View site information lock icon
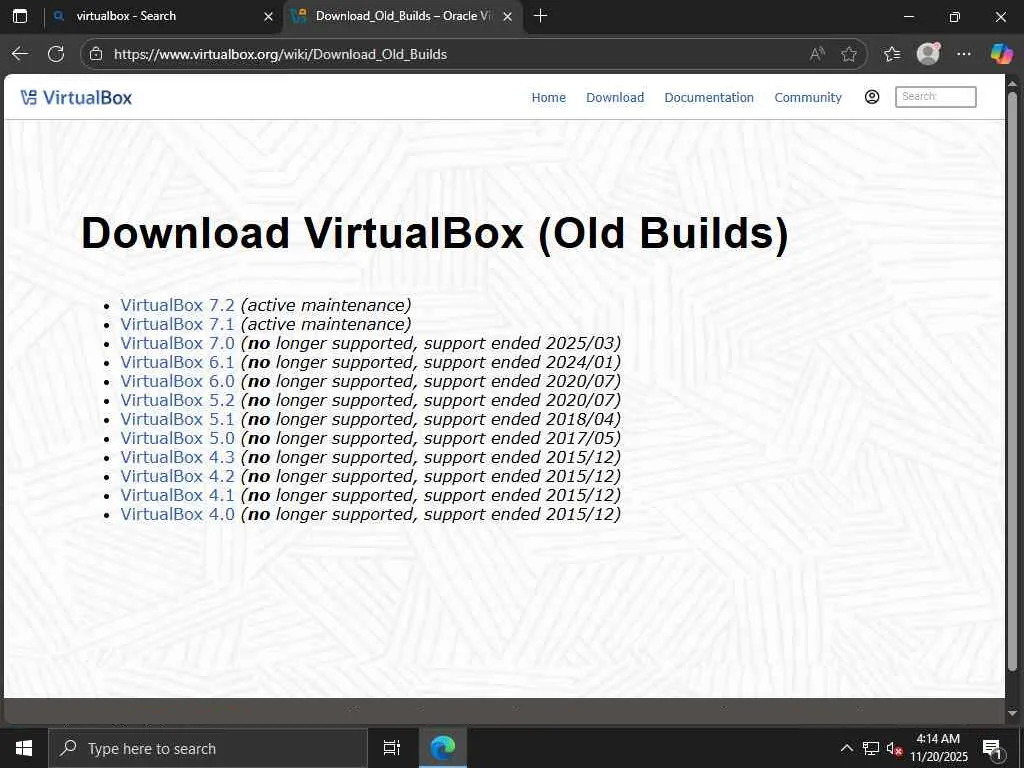Image resolution: width=1024 pixels, height=768 pixels. (x=96, y=54)
